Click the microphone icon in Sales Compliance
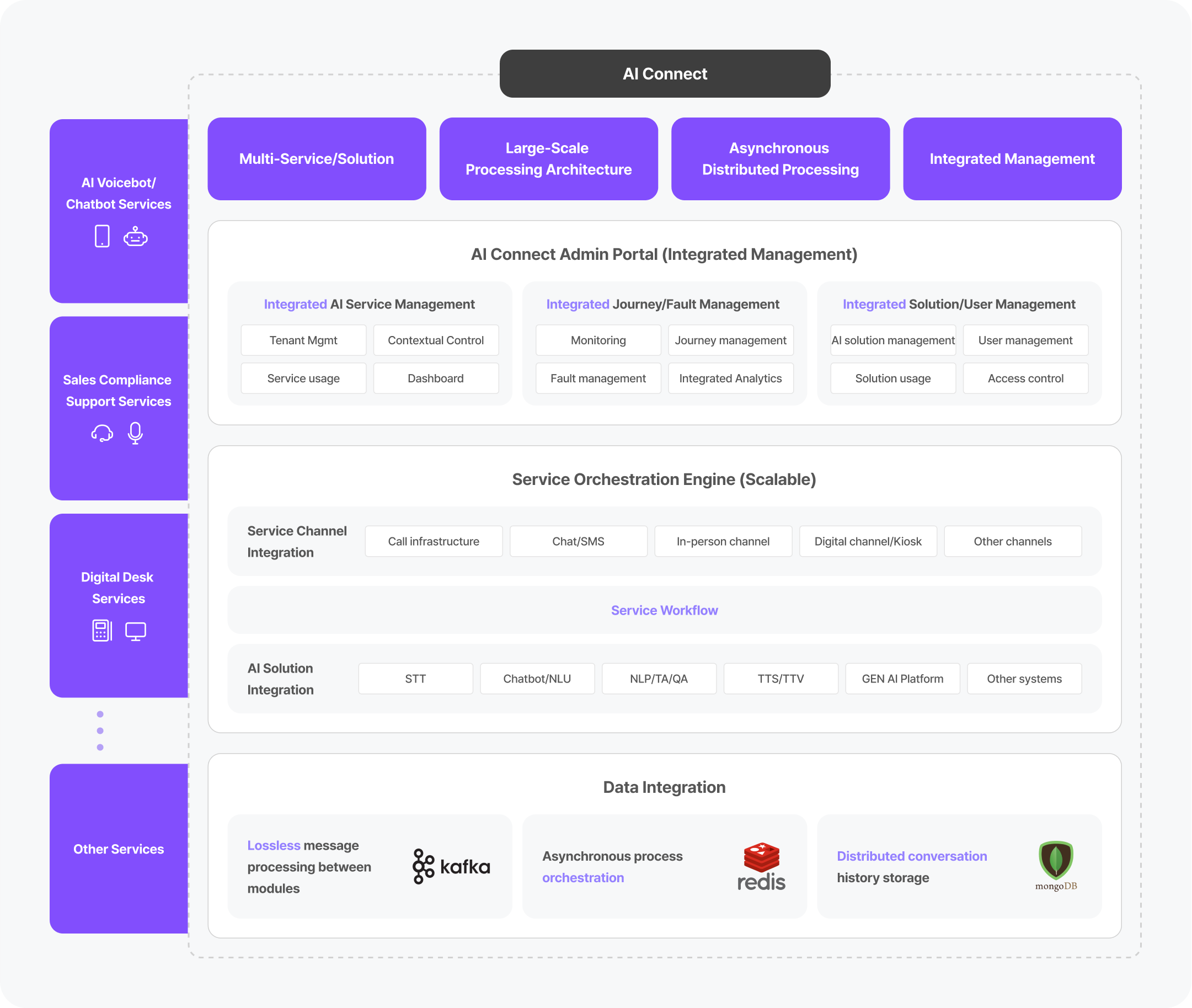 tap(135, 433)
